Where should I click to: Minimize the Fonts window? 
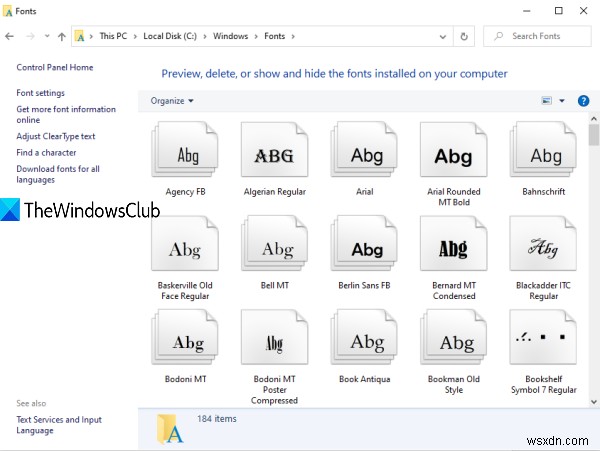tap(527, 11)
